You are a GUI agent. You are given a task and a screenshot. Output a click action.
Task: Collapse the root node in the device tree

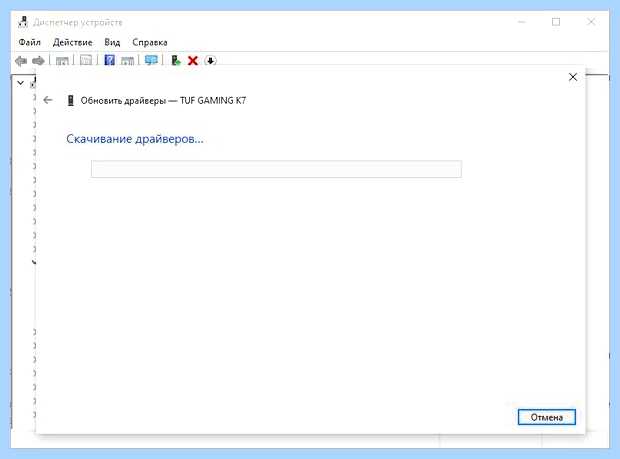click(21, 83)
